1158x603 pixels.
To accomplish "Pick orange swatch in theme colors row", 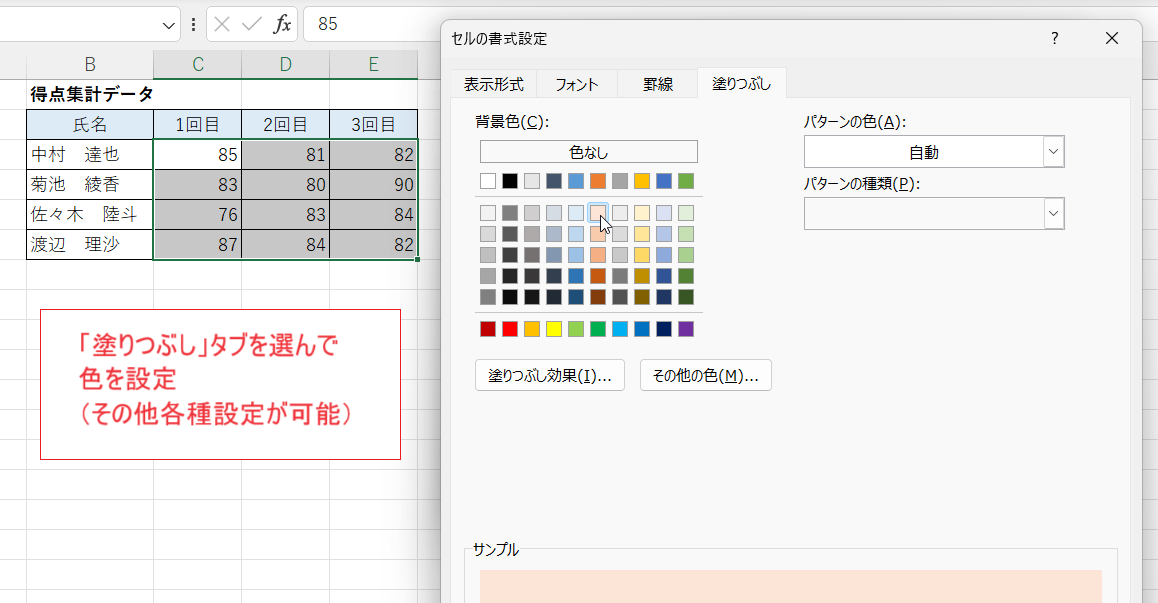I will 597,181.
